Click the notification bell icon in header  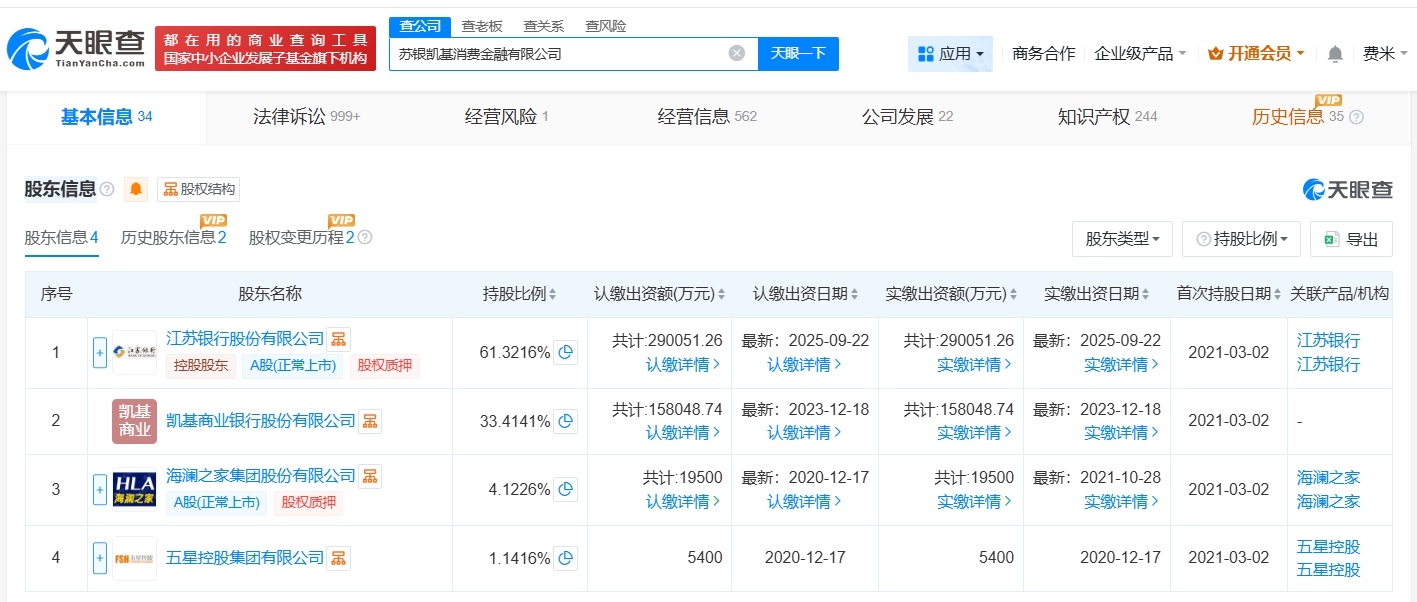tap(1335, 54)
